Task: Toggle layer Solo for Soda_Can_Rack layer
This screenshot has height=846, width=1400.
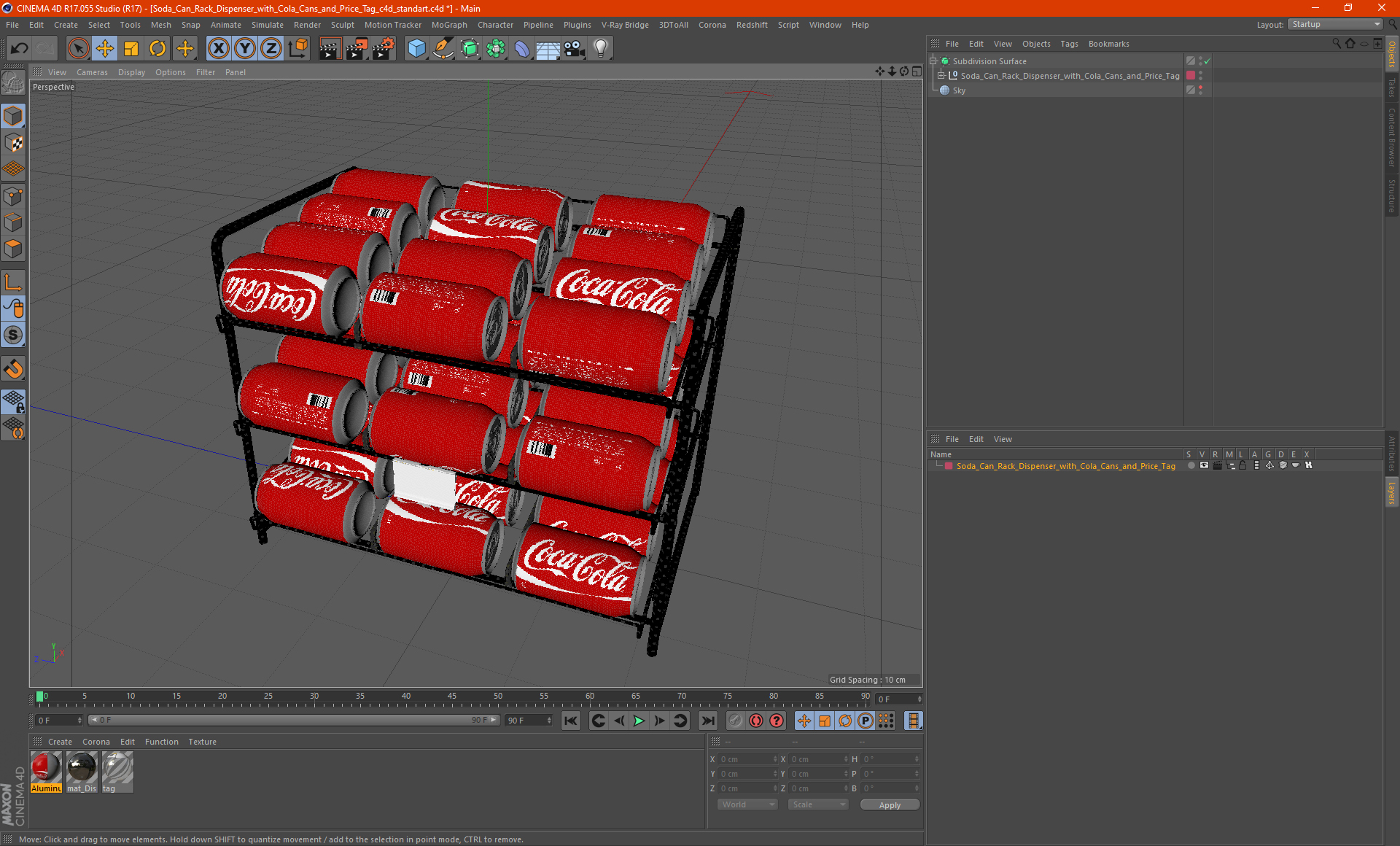Action: pos(1191,465)
